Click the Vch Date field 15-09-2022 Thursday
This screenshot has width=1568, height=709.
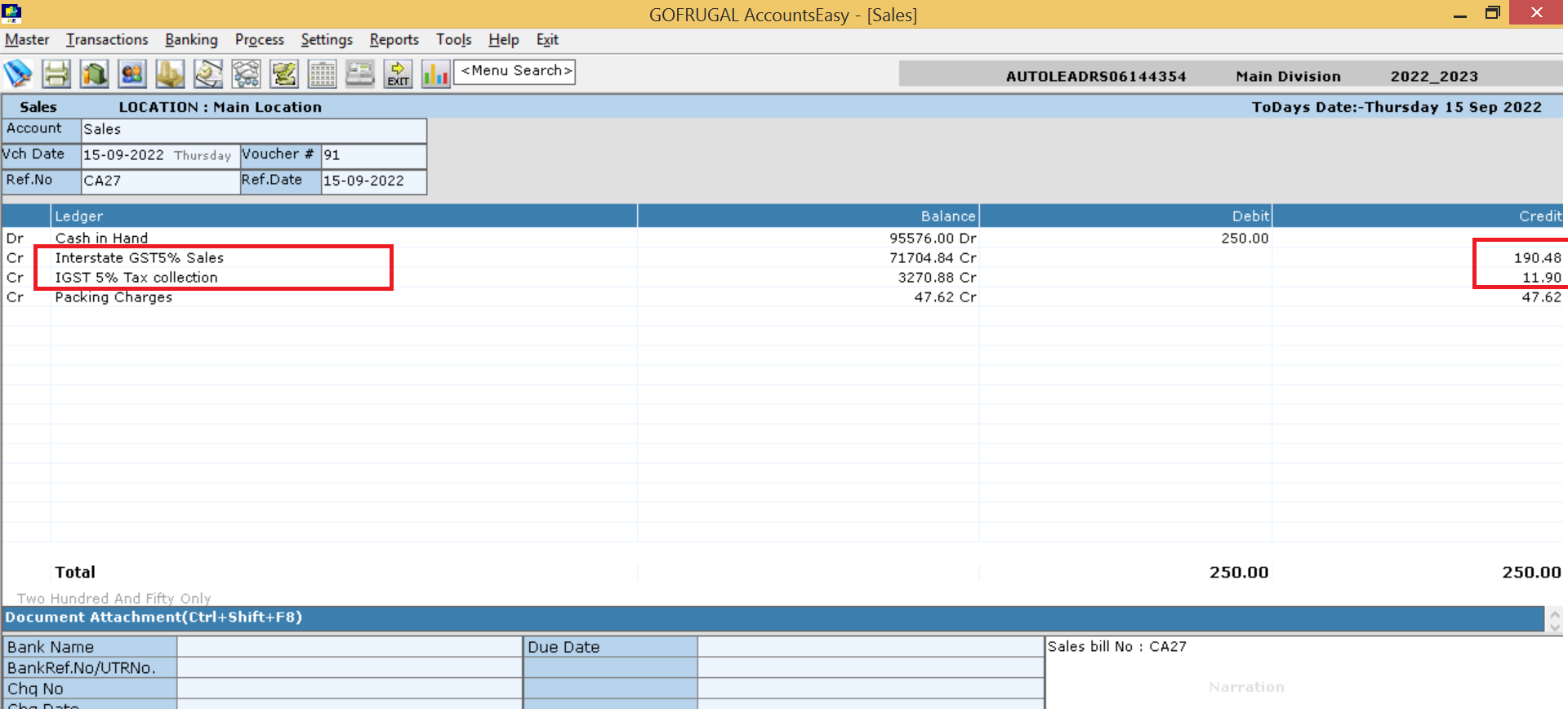[x=161, y=155]
